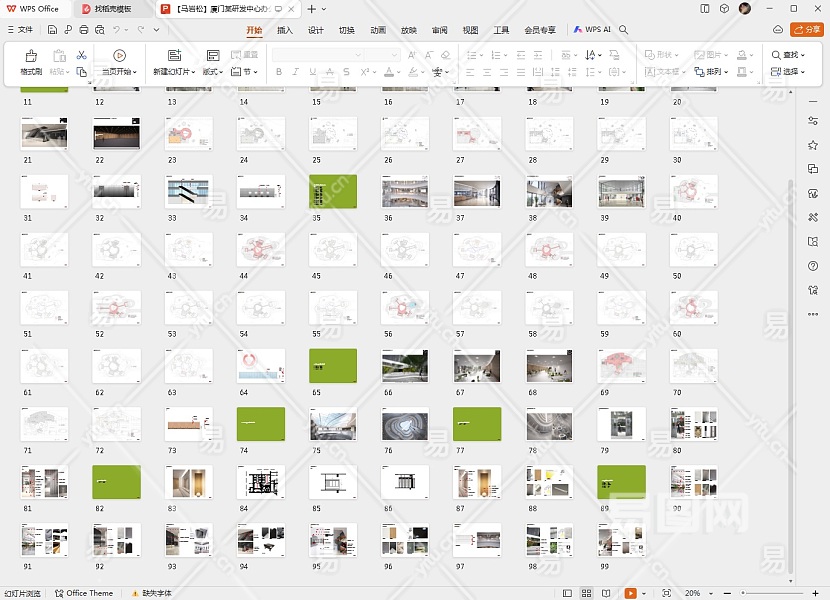
Task: Toggle slide sorter grid view
Action: (x=588, y=593)
